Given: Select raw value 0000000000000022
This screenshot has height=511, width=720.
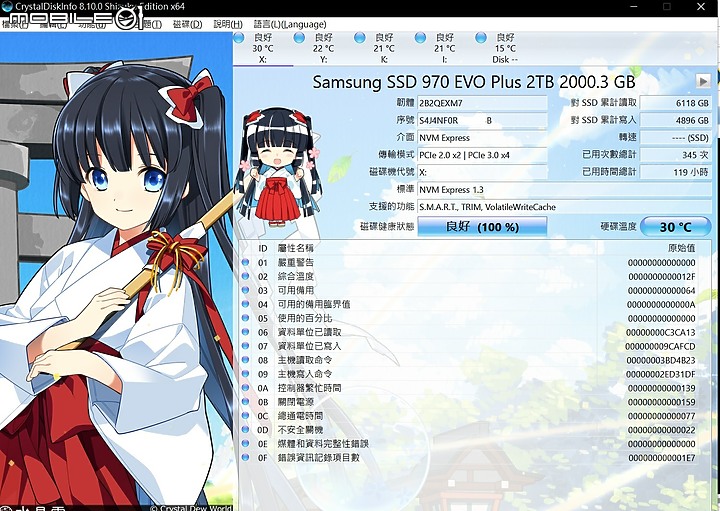Looking at the screenshot, I should [662, 430].
